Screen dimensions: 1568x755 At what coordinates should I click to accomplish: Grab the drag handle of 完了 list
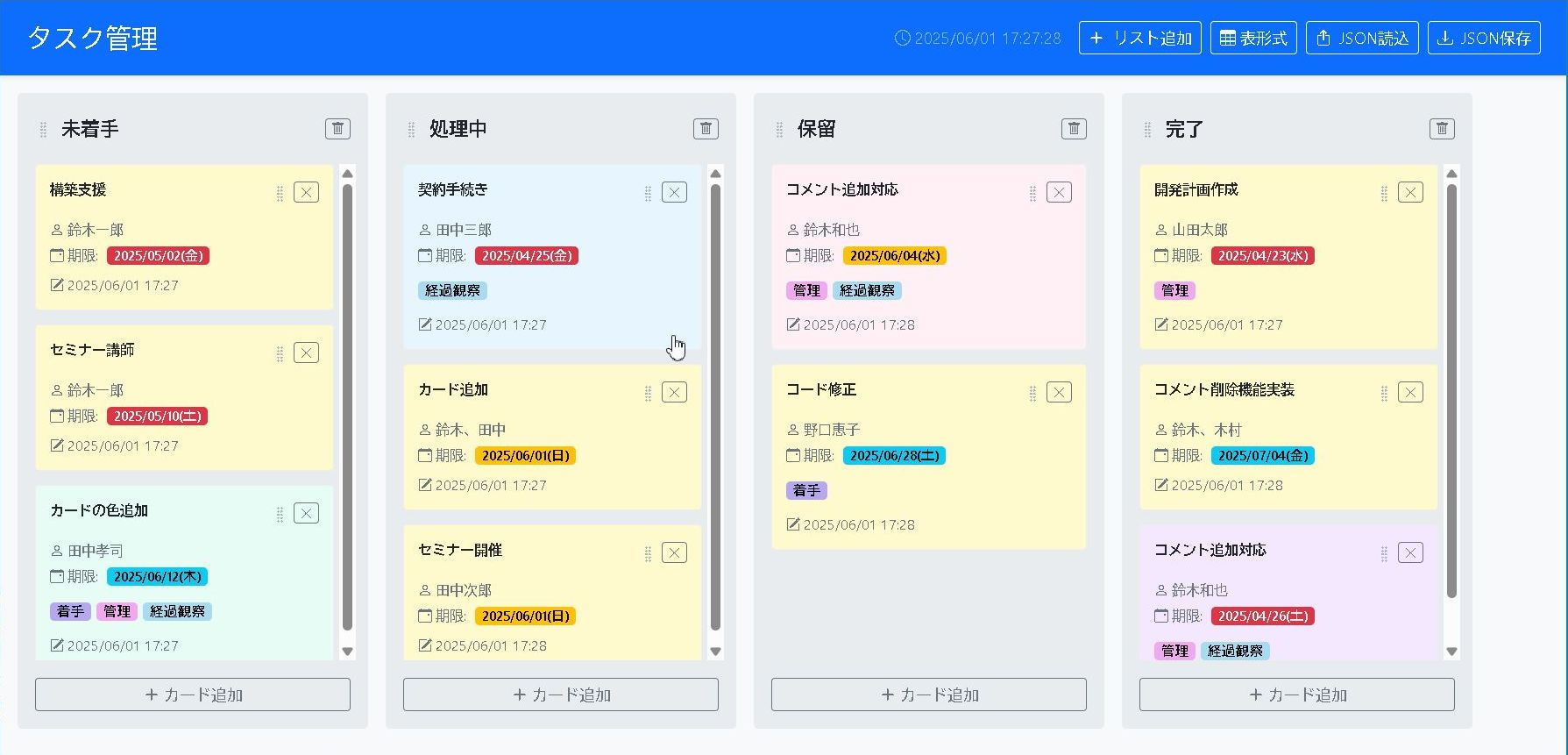pyautogui.click(x=1147, y=130)
